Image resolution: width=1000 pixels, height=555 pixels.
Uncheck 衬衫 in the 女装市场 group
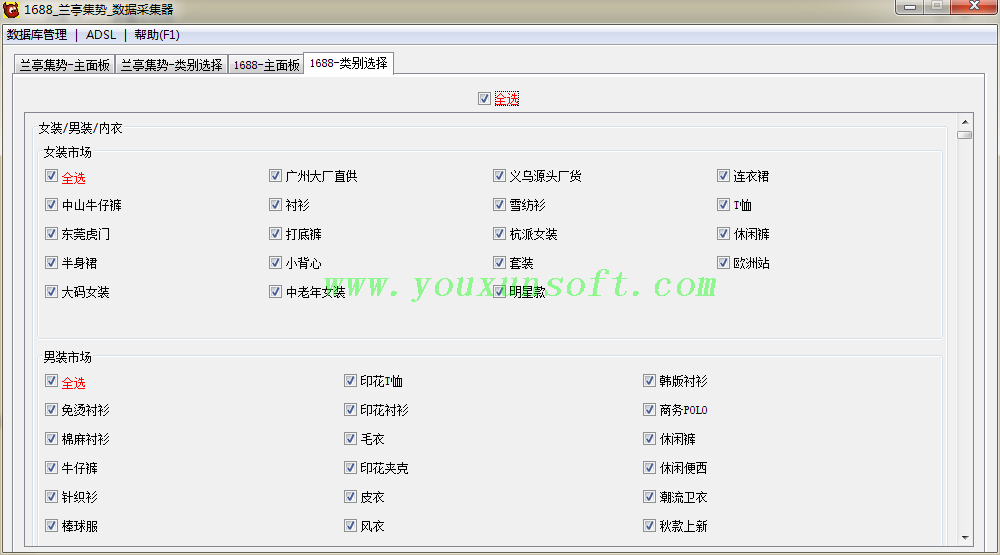(x=276, y=205)
